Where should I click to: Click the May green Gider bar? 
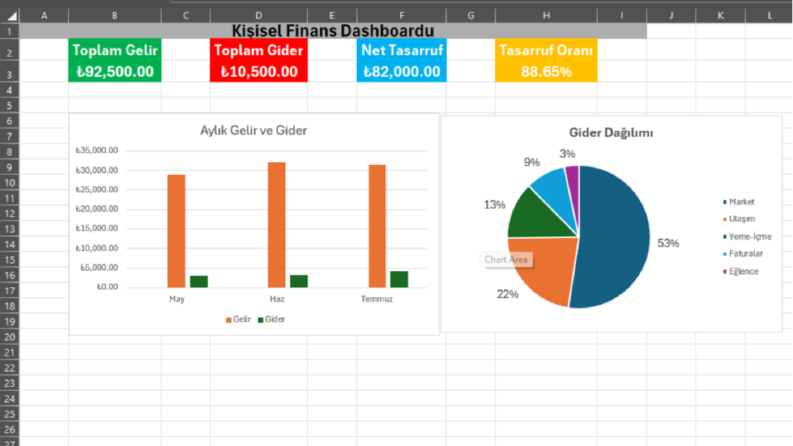pyautogui.click(x=199, y=282)
